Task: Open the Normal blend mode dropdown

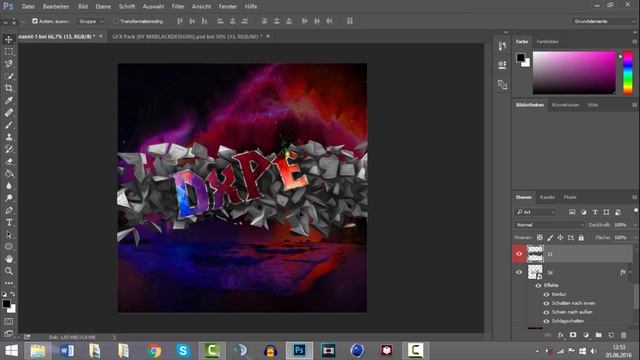Action: pos(549,225)
